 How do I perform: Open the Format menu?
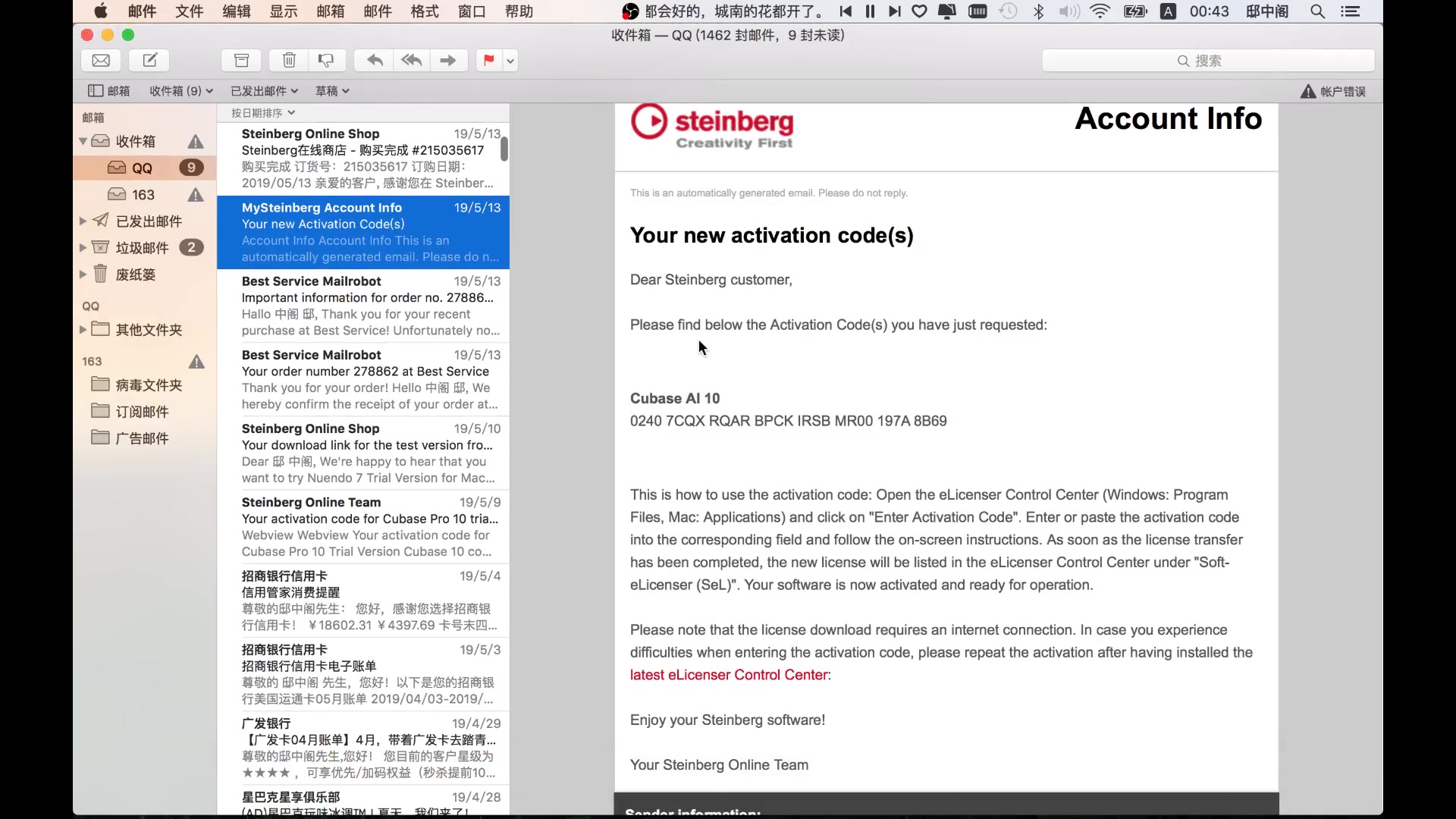pos(424,11)
